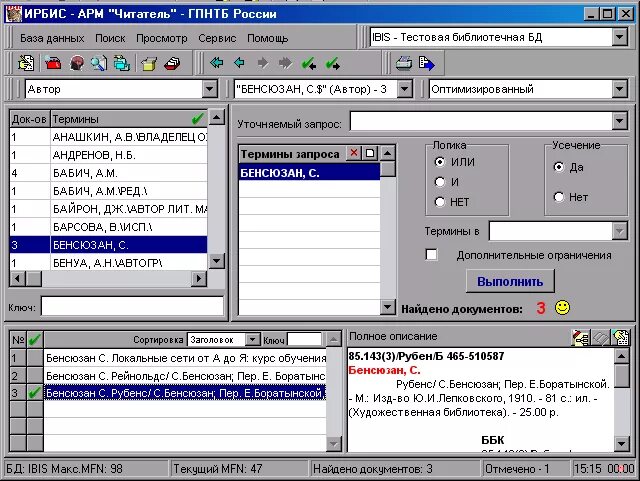
Task: Click the green checkmark header in results list
Action: pos(35,339)
